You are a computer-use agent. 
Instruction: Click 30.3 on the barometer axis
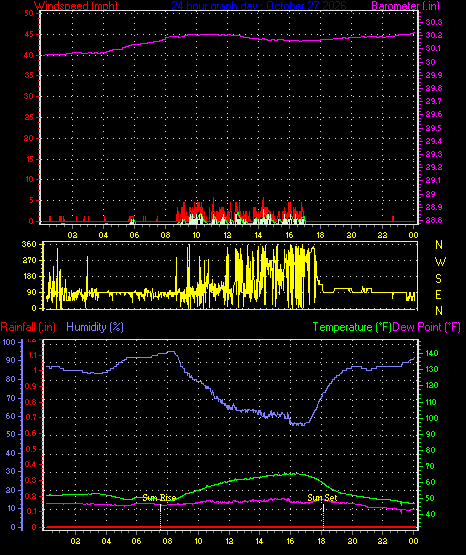tap(434, 22)
